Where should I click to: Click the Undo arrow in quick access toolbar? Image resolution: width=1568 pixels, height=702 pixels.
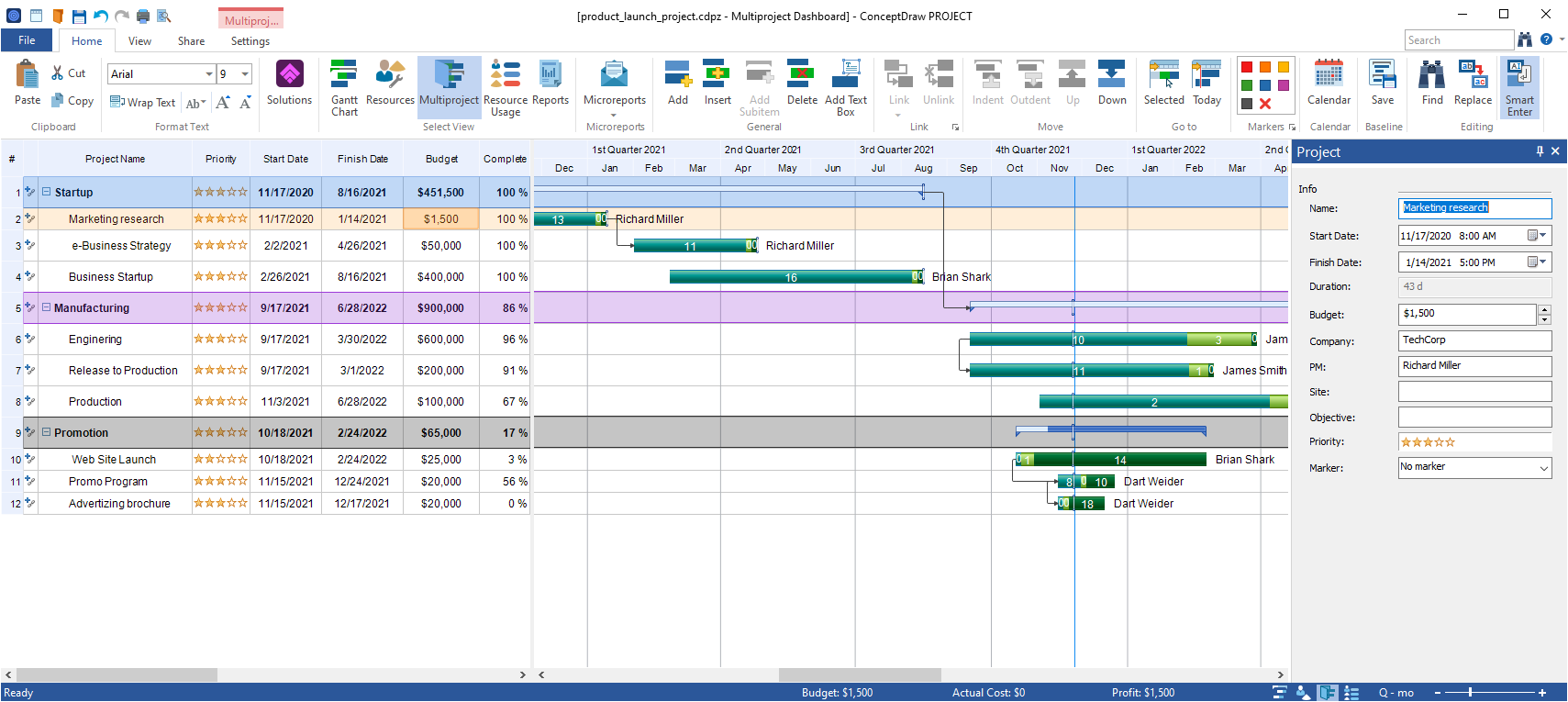100,16
